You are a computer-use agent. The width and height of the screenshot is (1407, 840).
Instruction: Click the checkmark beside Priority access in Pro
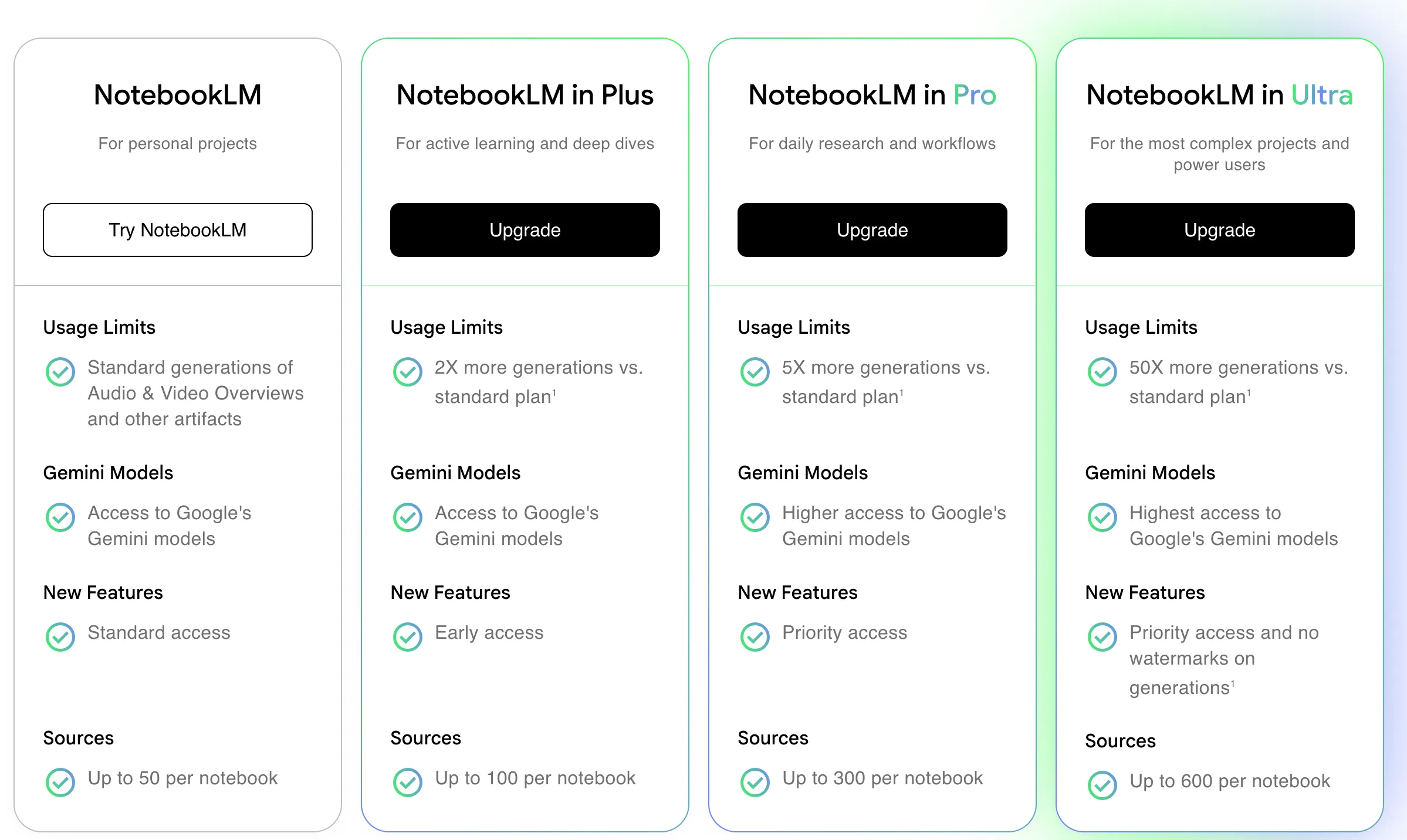pos(755,637)
